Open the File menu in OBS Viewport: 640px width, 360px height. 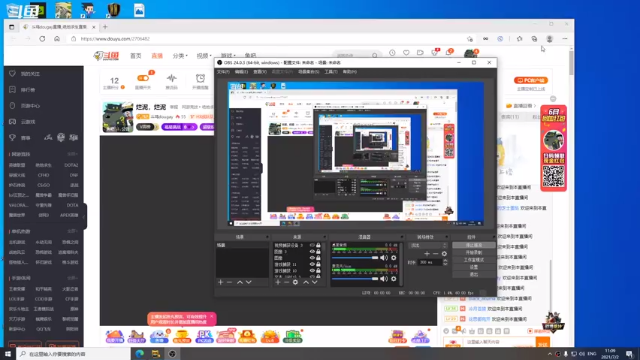[223, 72]
